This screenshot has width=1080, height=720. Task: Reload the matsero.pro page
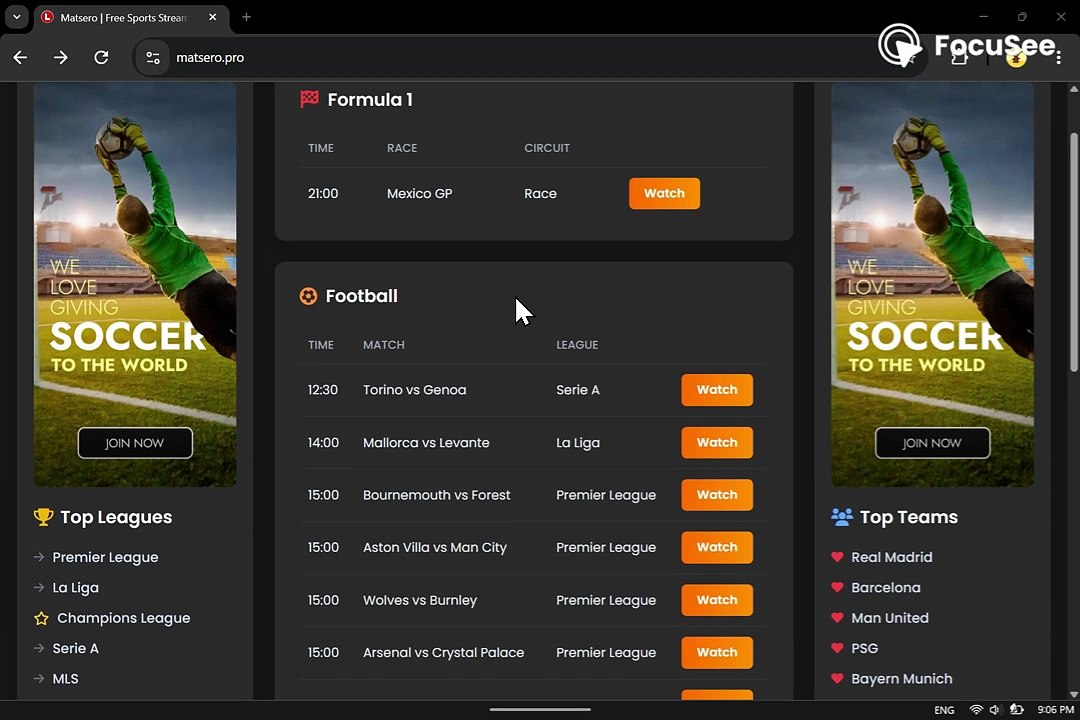point(101,57)
